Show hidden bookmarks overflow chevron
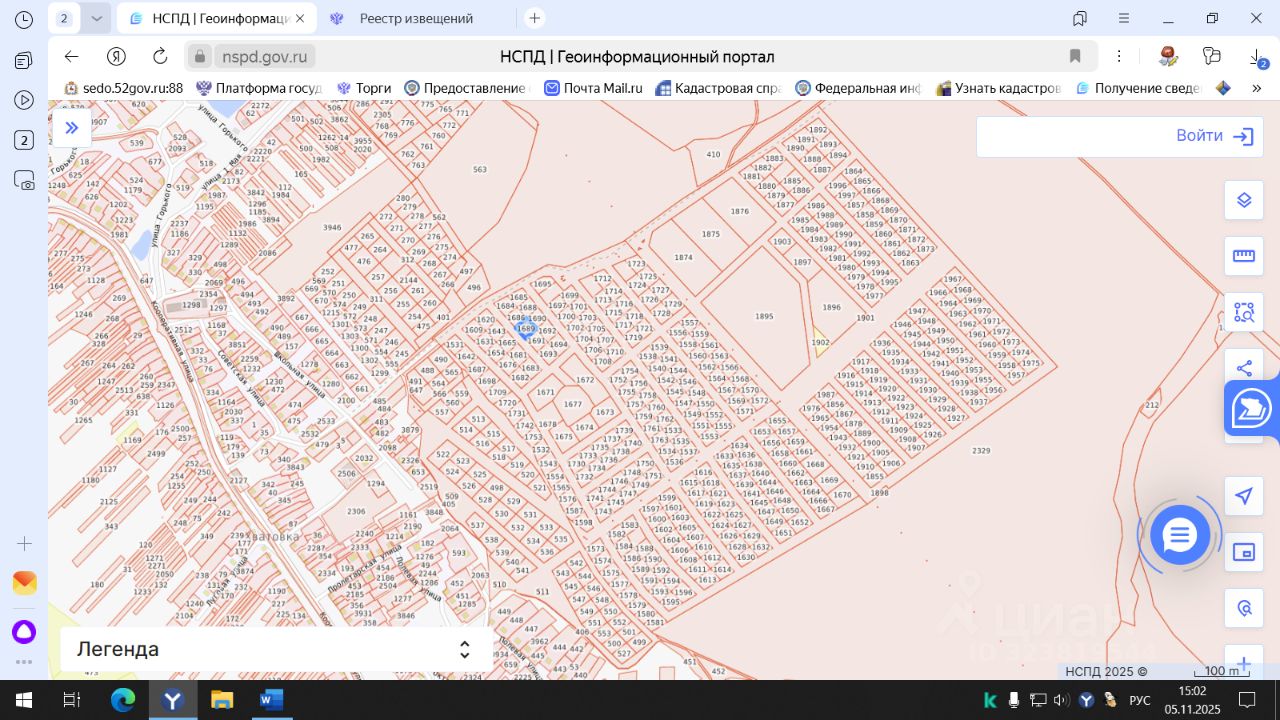The image size is (1280, 720). pyautogui.click(x=1257, y=88)
